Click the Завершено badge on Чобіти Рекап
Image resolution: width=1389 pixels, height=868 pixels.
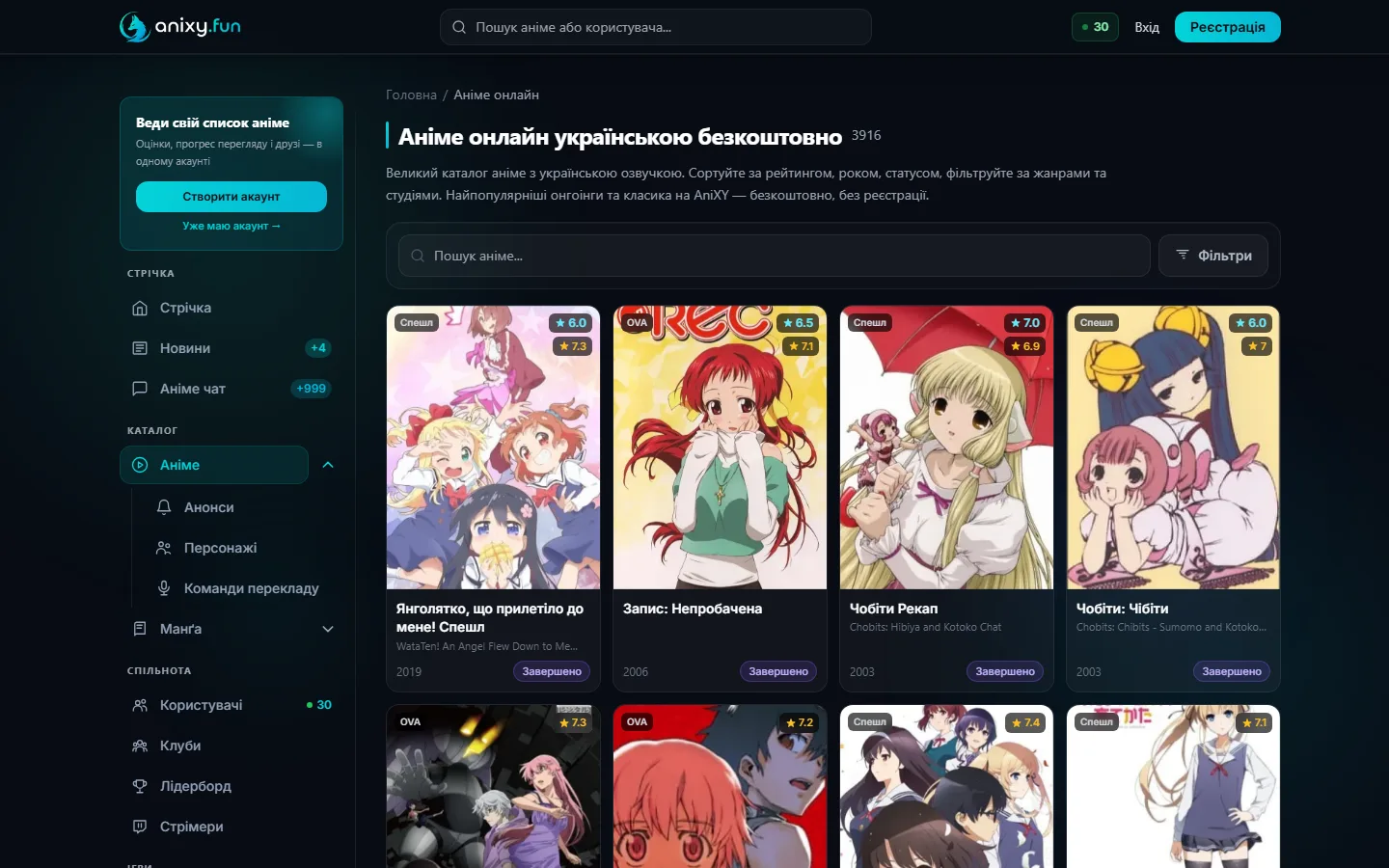coord(1005,671)
